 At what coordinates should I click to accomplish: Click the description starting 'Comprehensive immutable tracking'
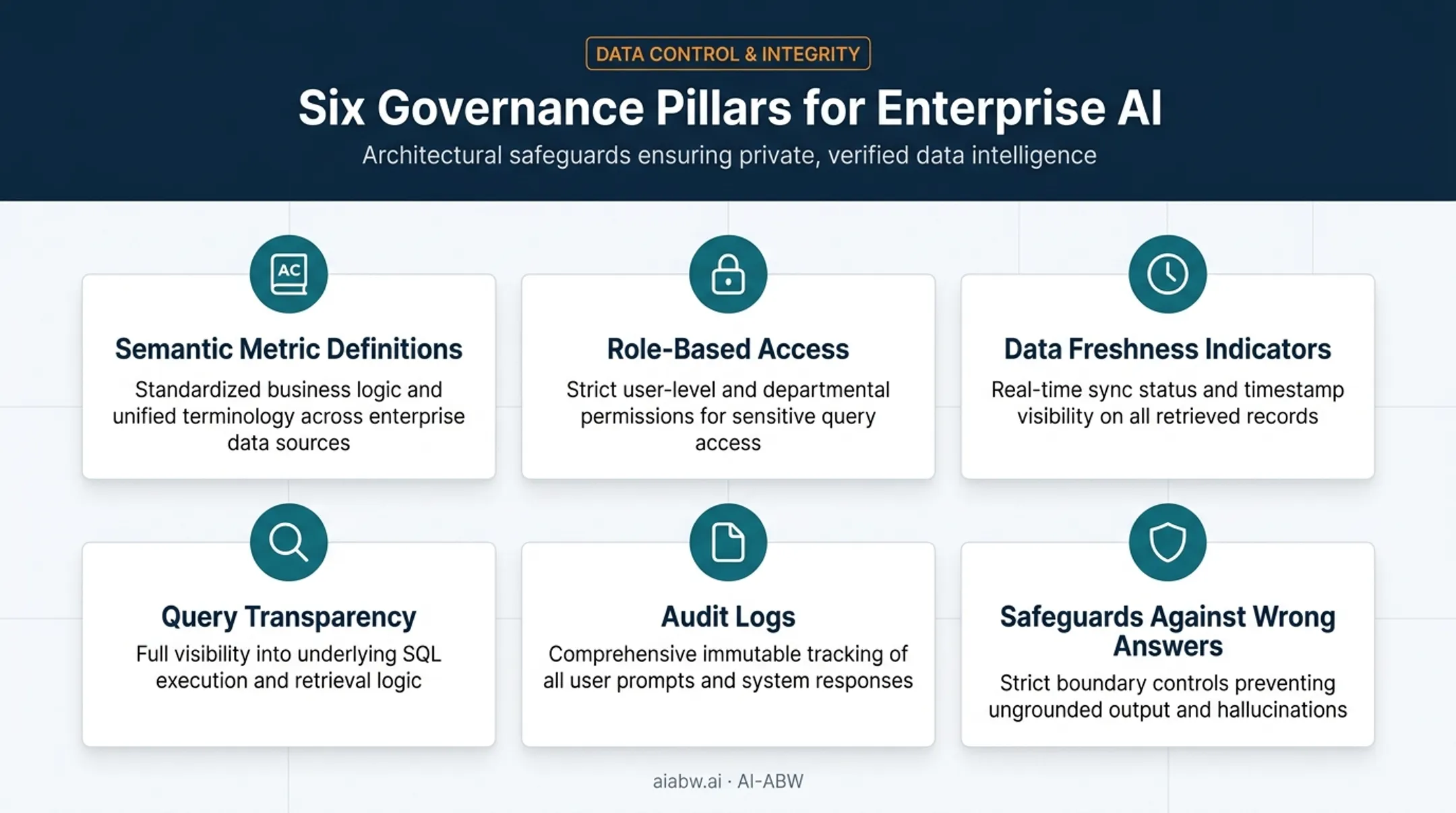728,667
